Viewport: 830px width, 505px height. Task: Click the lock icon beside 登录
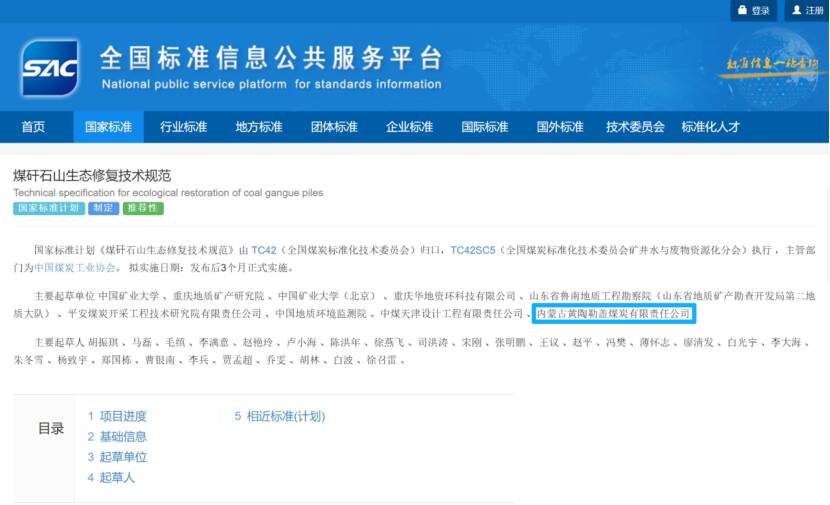[742, 10]
